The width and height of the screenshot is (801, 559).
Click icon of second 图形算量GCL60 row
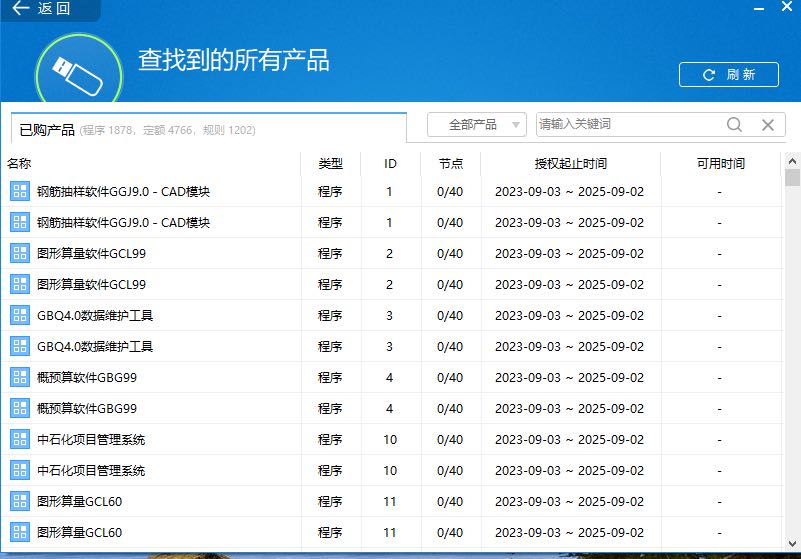(20, 532)
